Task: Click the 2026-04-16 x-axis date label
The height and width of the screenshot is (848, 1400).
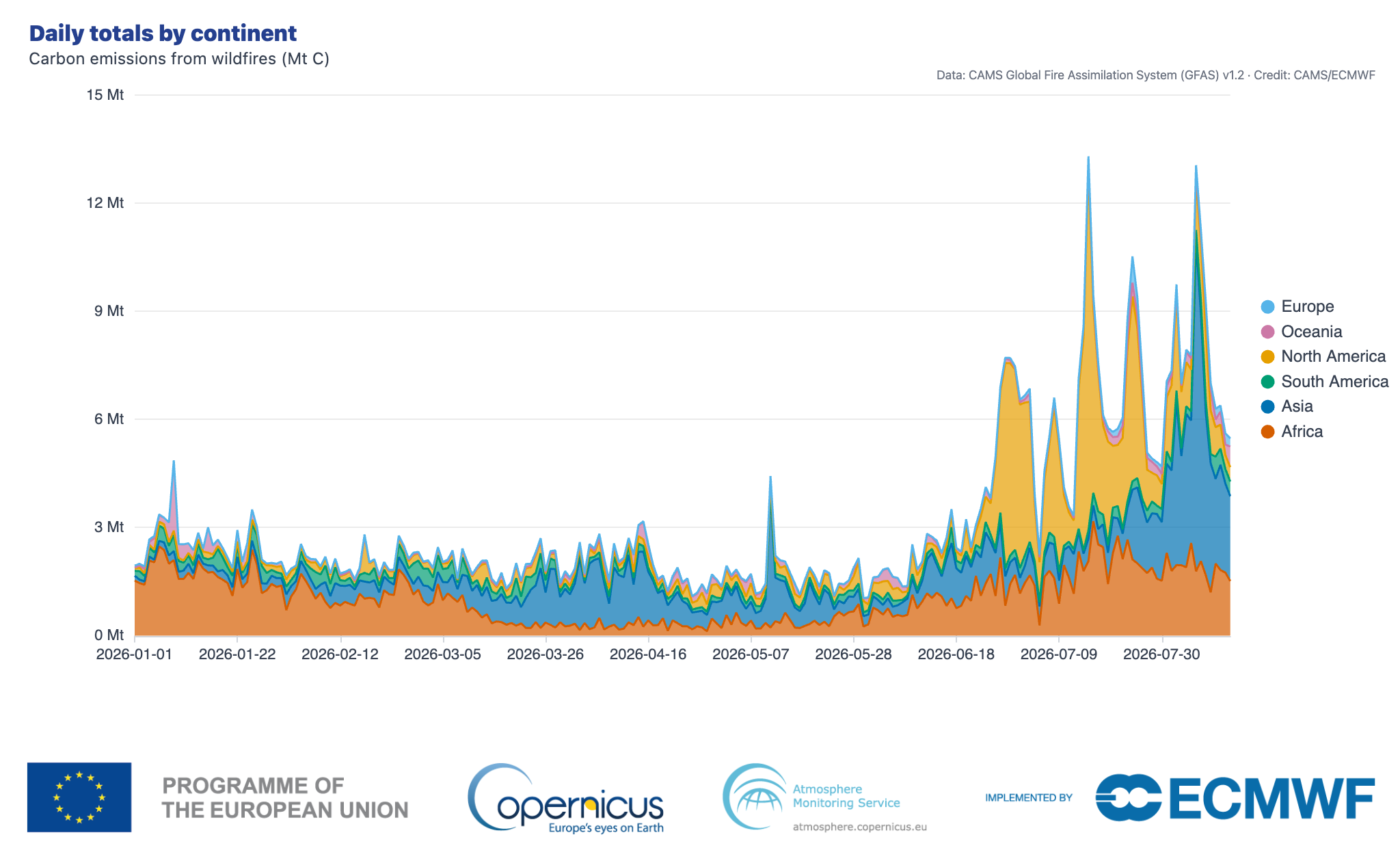Action: (x=648, y=654)
